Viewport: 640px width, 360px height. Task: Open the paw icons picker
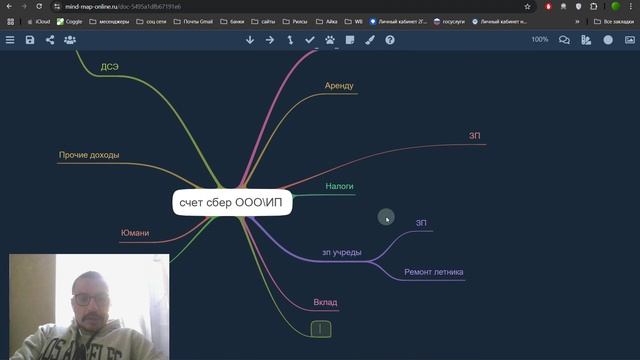[x=330, y=40]
